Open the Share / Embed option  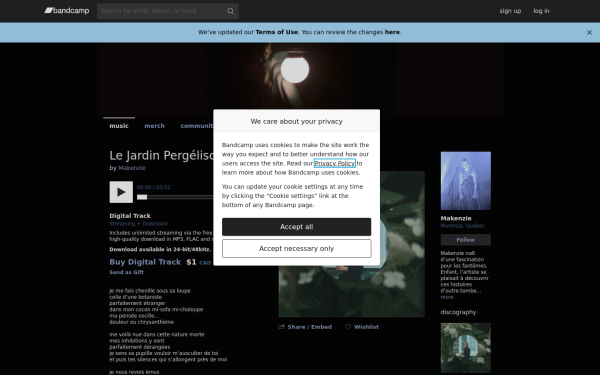[309, 327]
